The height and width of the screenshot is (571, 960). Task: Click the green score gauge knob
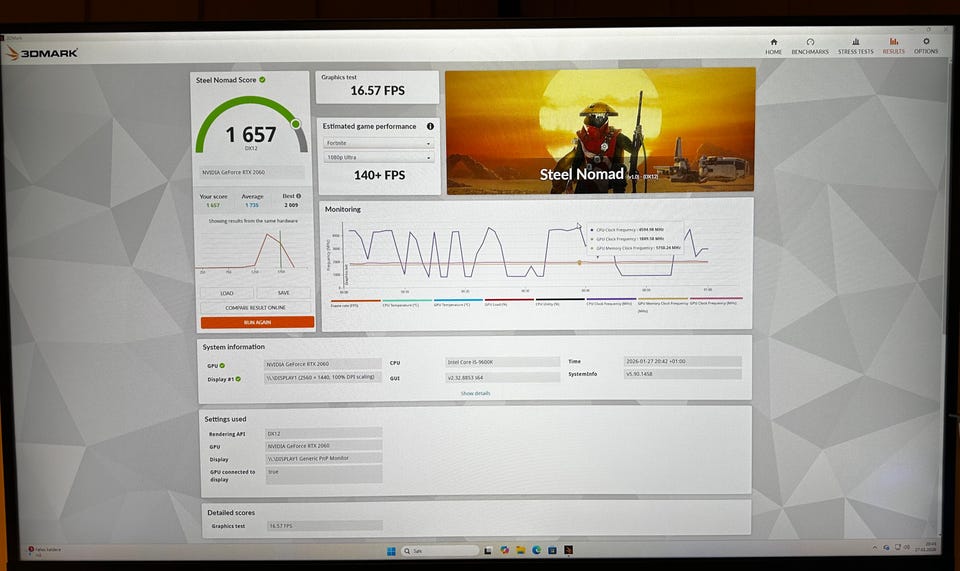click(x=296, y=124)
